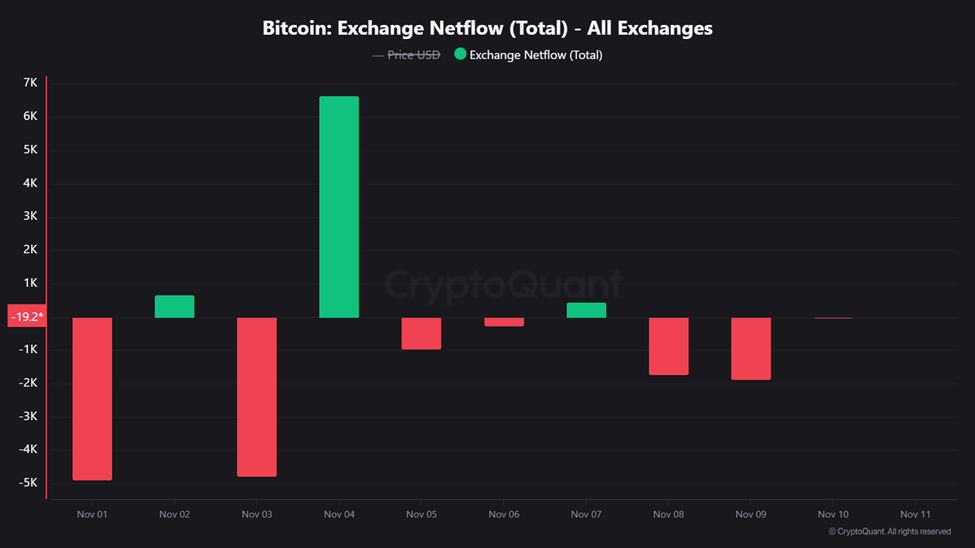Screen dimensions: 975x548
Task: Select the red Nov 08 bar
Action: [x=668, y=346]
